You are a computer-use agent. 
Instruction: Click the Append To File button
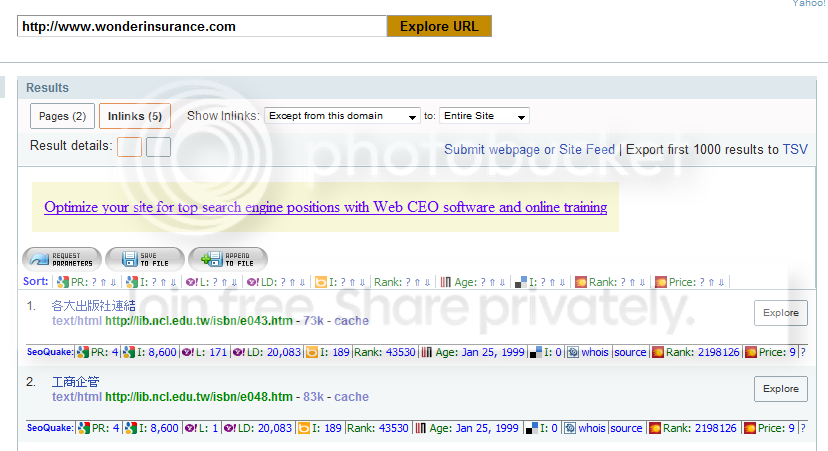[x=228, y=259]
